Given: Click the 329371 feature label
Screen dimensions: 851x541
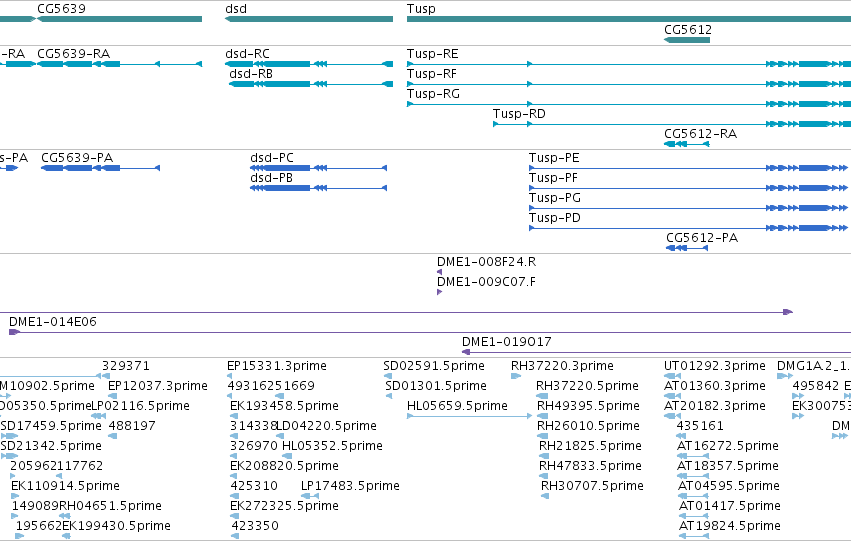Looking at the screenshot, I should click(125, 366).
